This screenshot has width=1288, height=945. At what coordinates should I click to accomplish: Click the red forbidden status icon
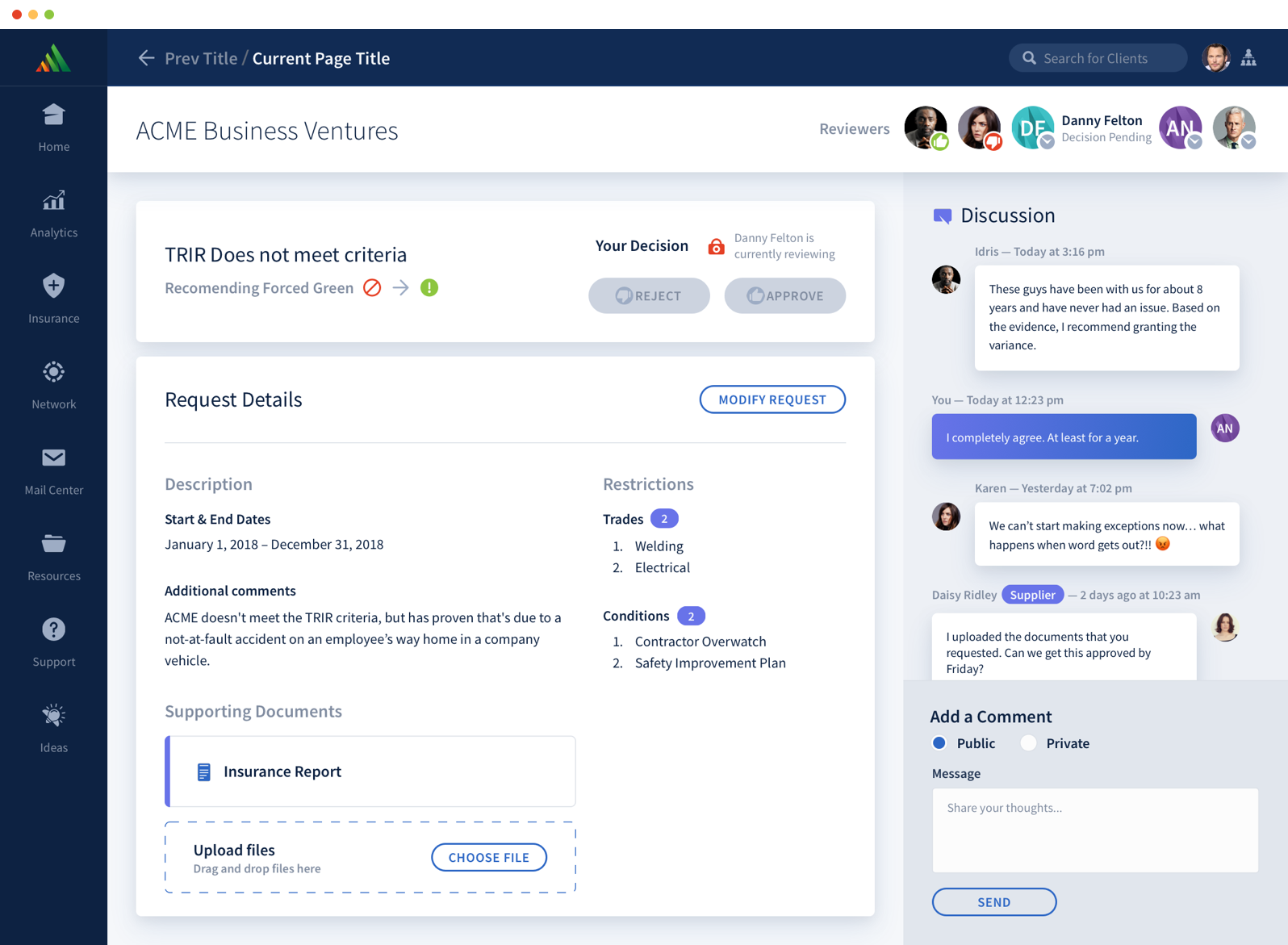(372, 287)
